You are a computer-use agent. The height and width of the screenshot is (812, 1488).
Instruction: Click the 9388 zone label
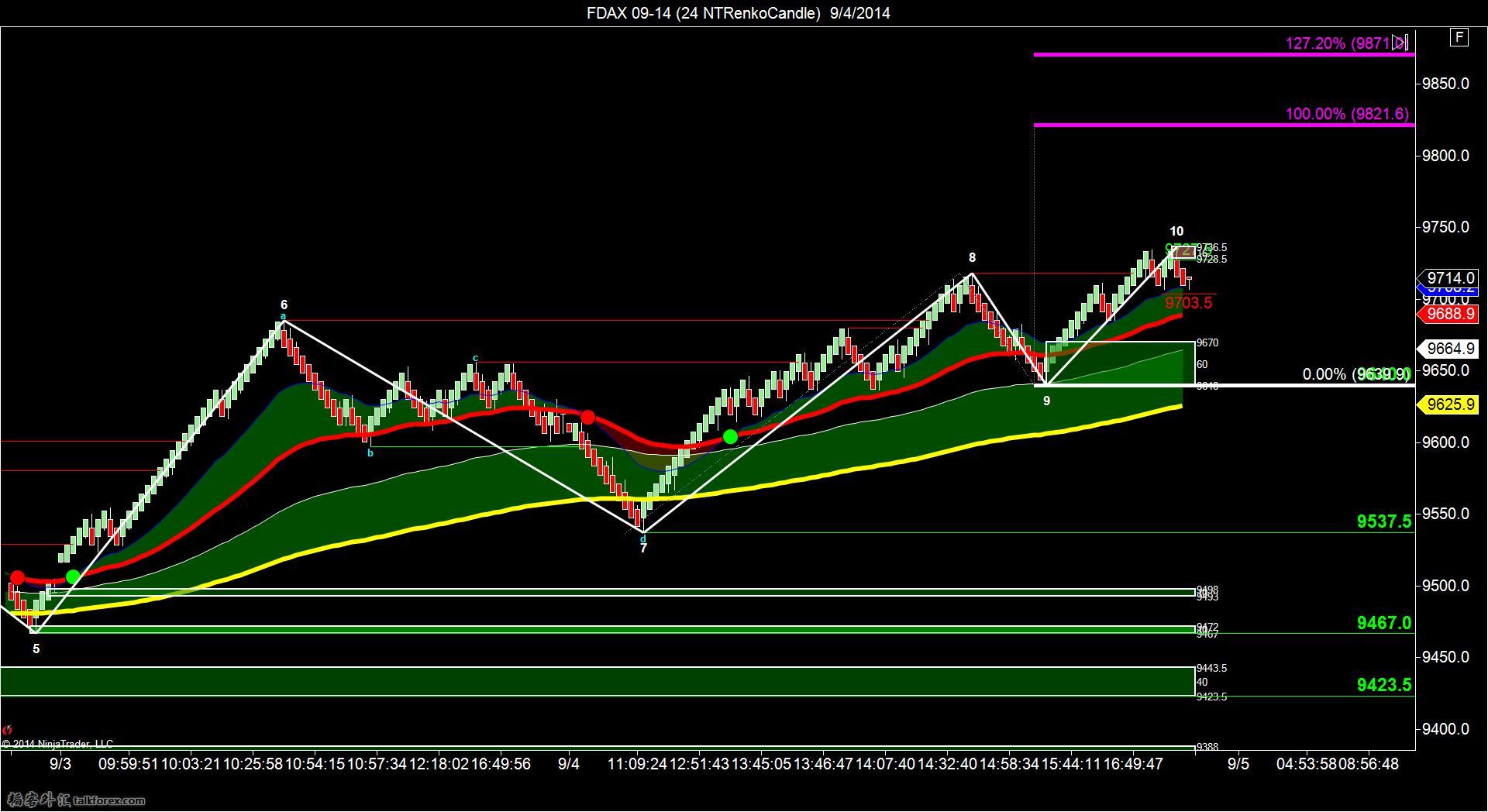pyautogui.click(x=1207, y=747)
